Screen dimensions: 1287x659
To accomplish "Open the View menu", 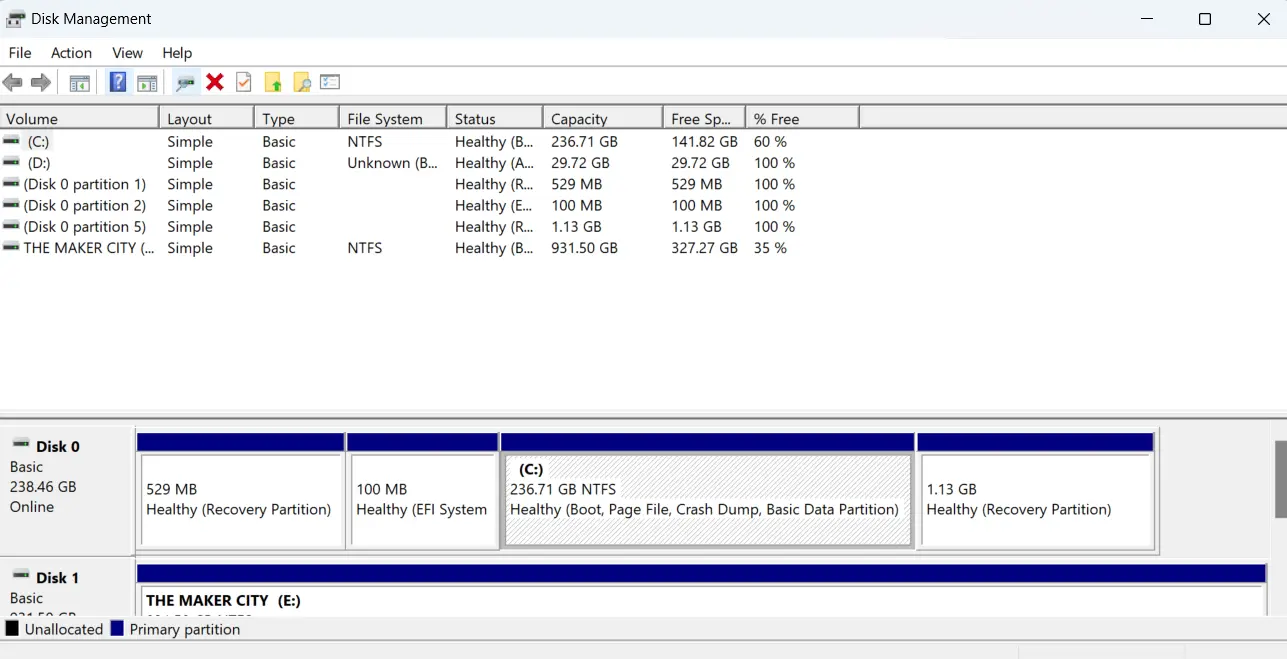I will point(127,53).
